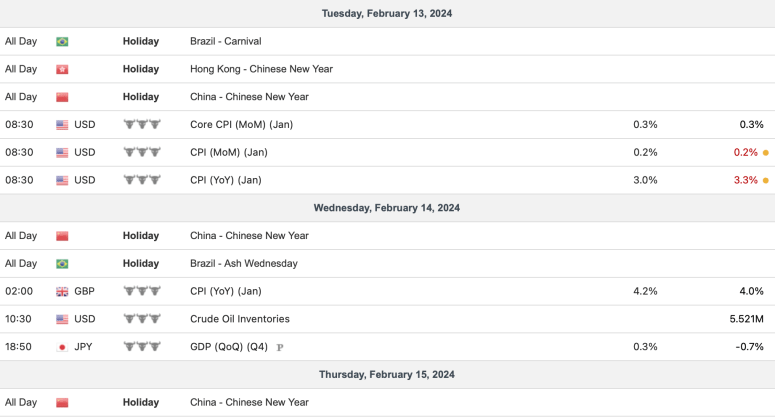Screen dimensions: 775x420
Task: Click the UK flag next to GBP
Action: pos(62,292)
